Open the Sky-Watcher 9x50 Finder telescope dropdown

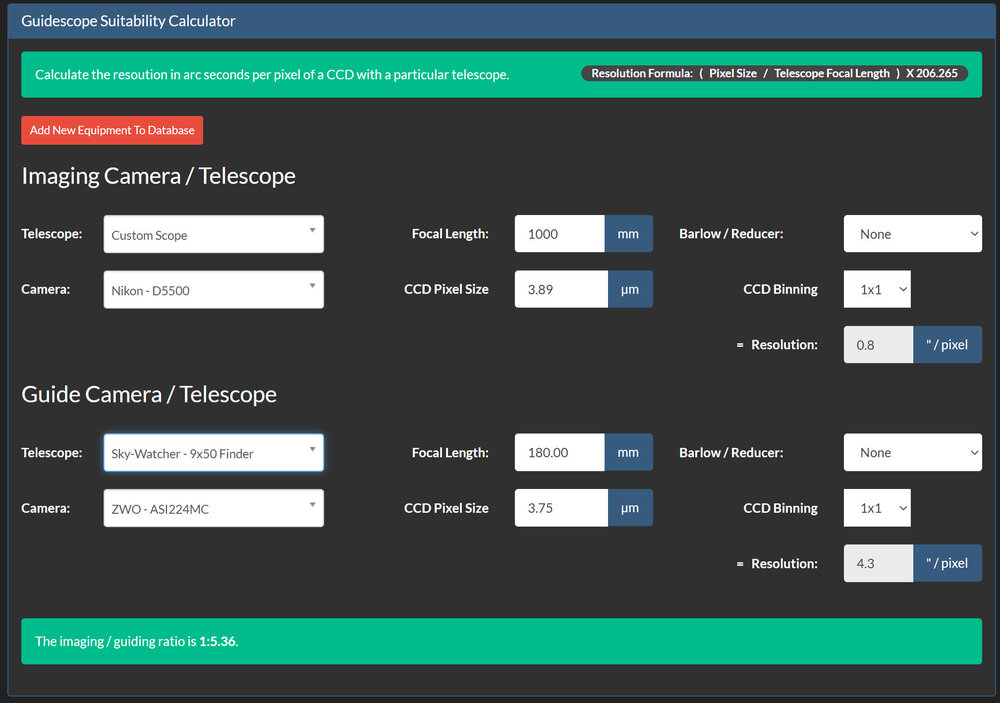pyautogui.click(x=213, y=453)
